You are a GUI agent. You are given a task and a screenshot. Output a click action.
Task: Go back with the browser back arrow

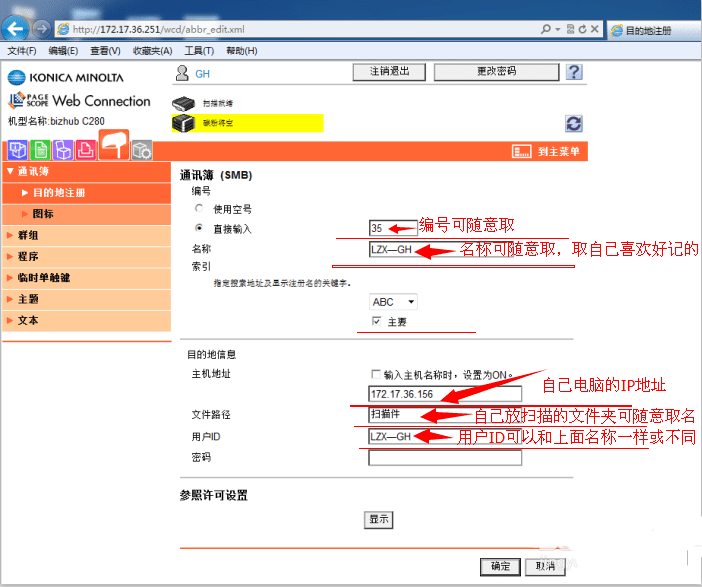[16, 29]
